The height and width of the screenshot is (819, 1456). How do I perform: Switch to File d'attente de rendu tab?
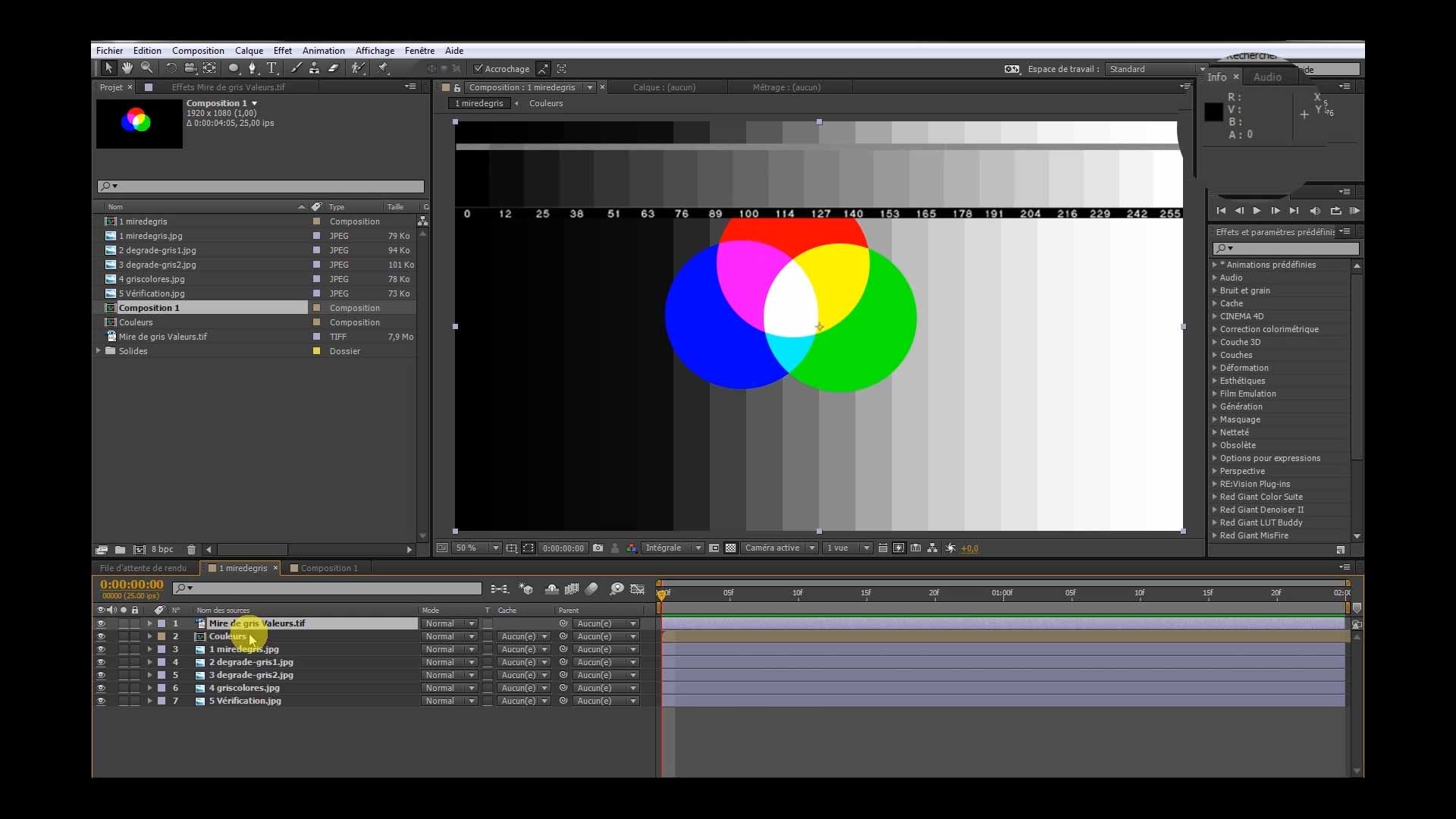pyautogui.click(x=143, y=568)
